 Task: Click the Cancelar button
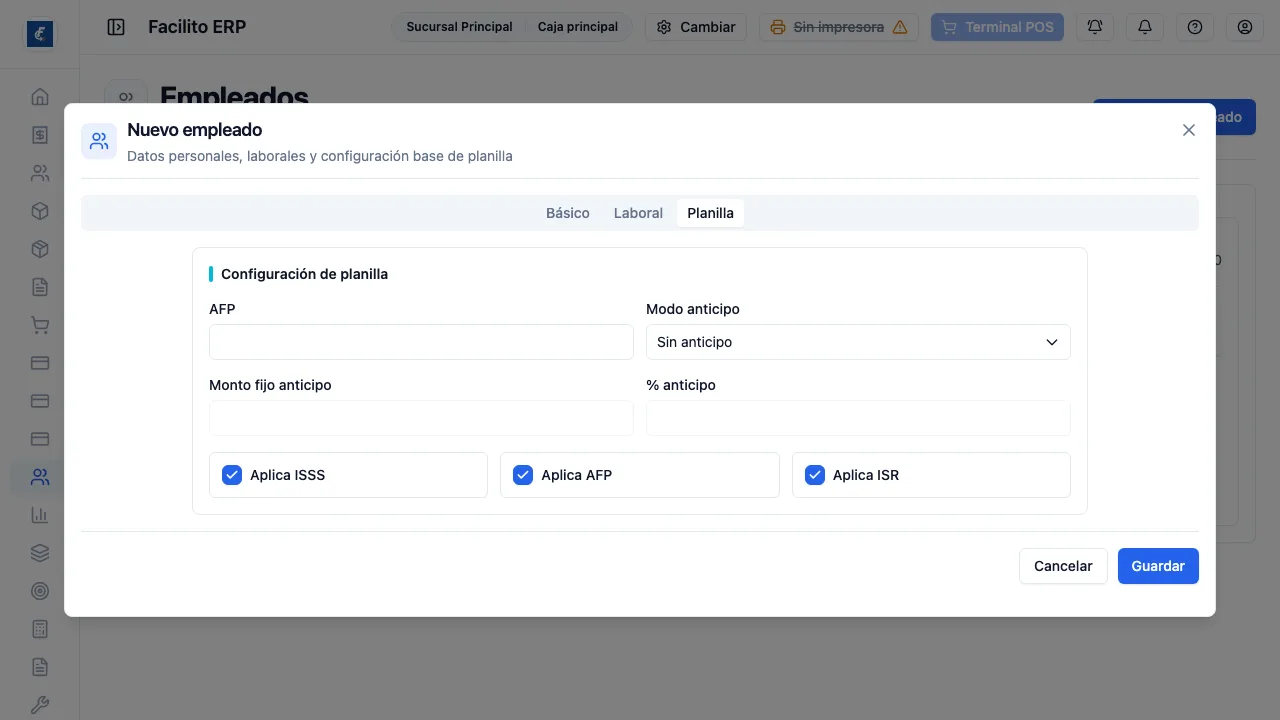tap(1063, 566)
